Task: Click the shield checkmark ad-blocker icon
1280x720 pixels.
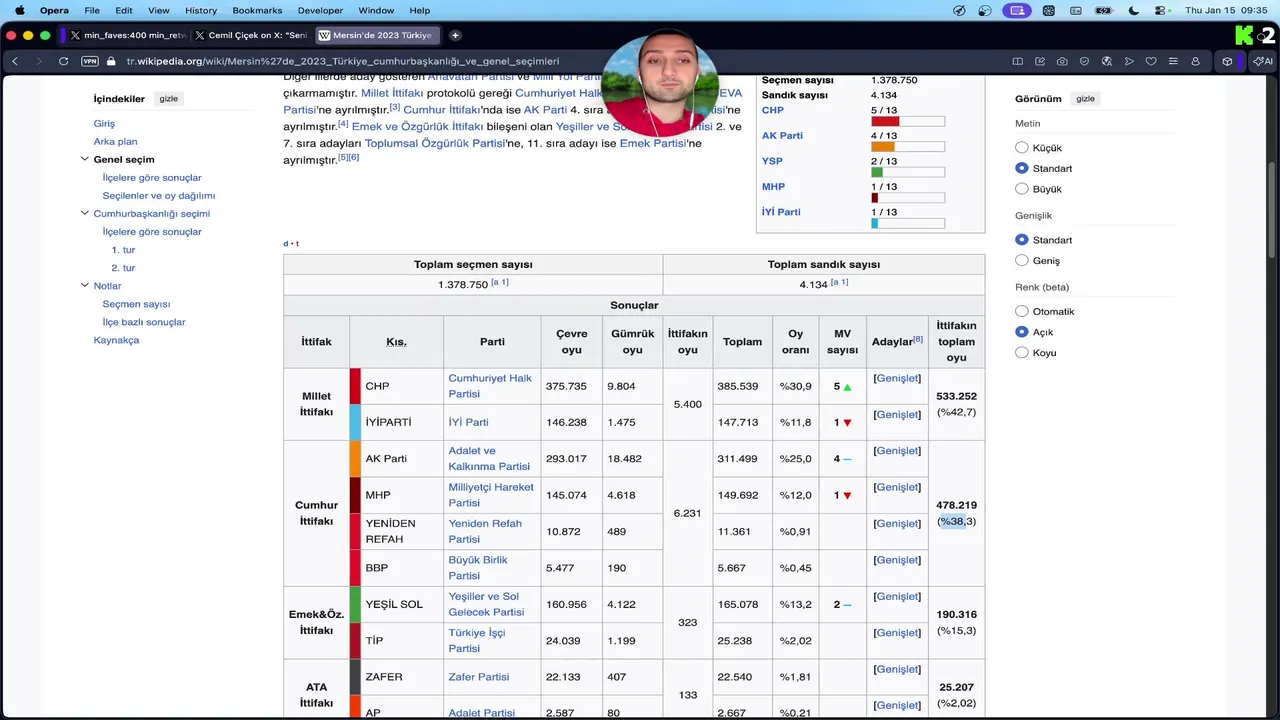Action: pyautogui.click(x=1084, y=61)
